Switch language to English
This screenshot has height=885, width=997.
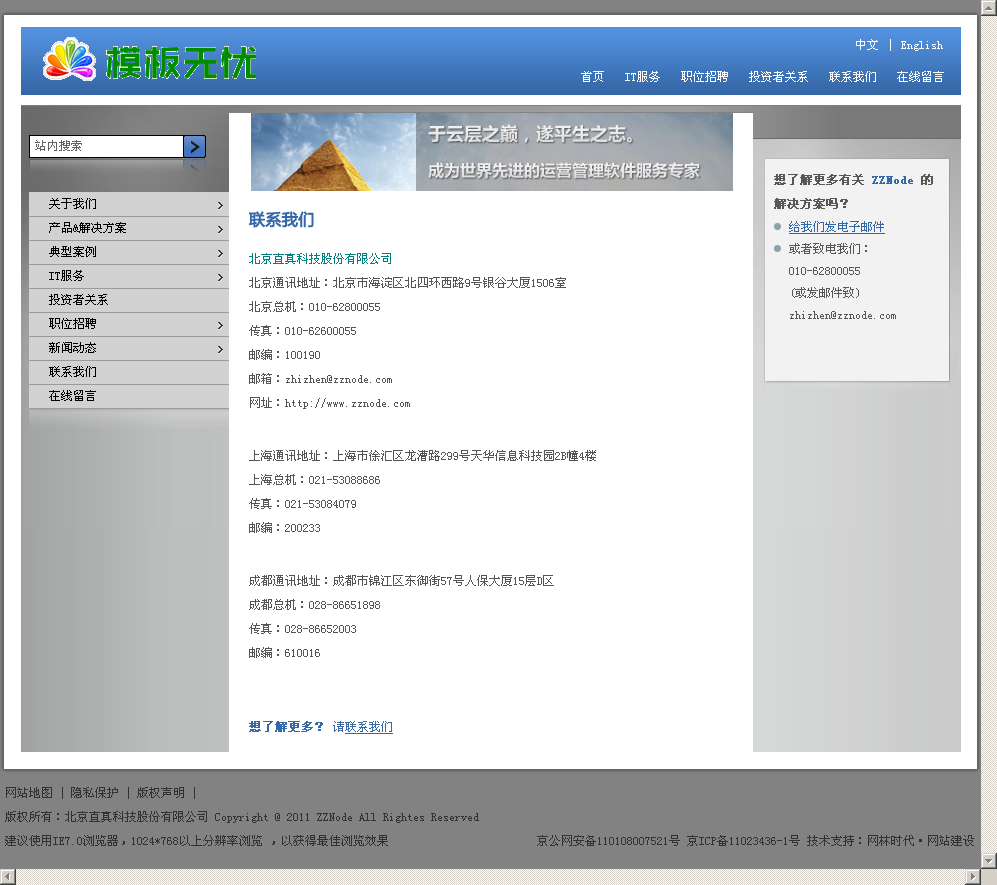tap(921, 45)
